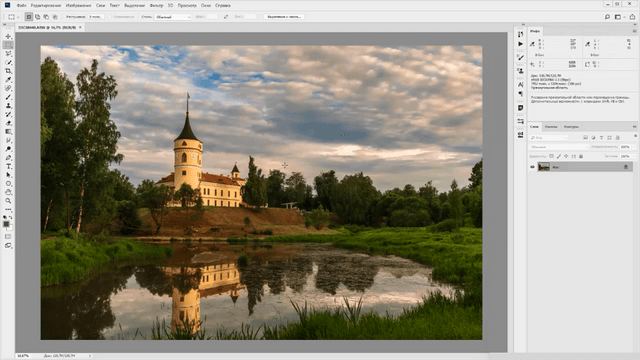Choose Intersect with selection mode
640x360 pixels.
tap(55, 17)
